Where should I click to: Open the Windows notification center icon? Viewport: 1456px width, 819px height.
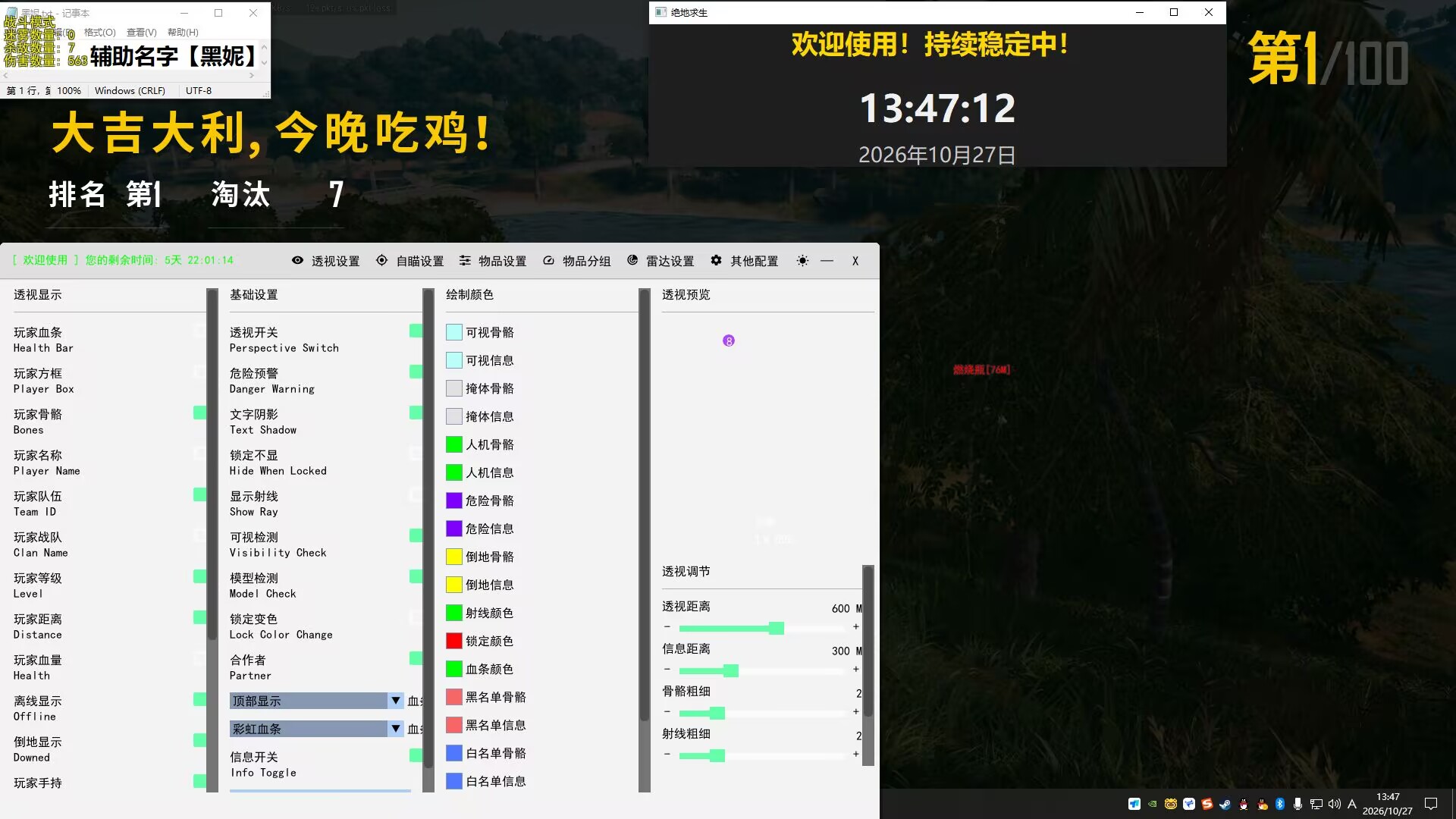tap(1431, 804)
